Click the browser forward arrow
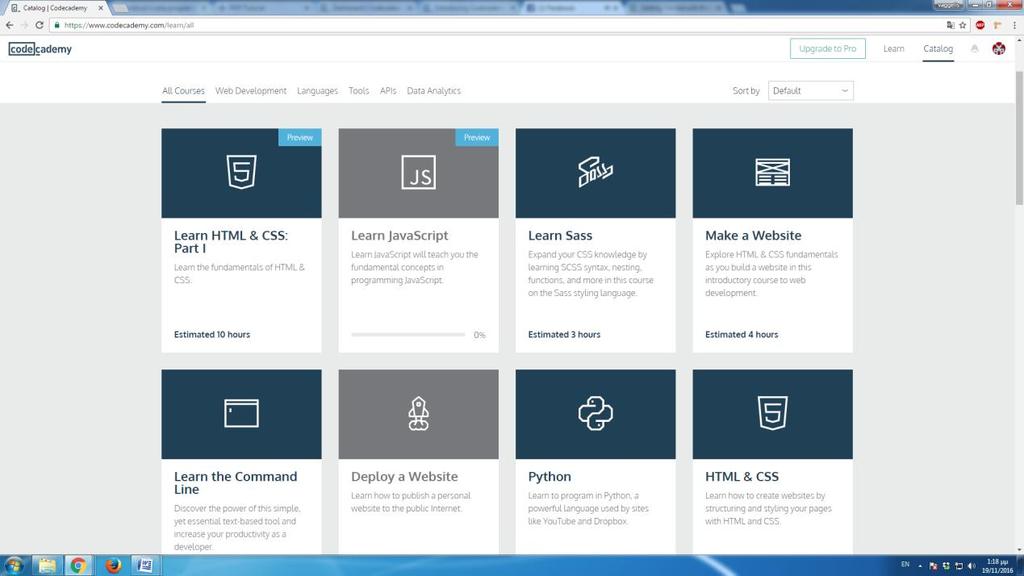This screenshot has width=1024, height=576. [24, 25]
